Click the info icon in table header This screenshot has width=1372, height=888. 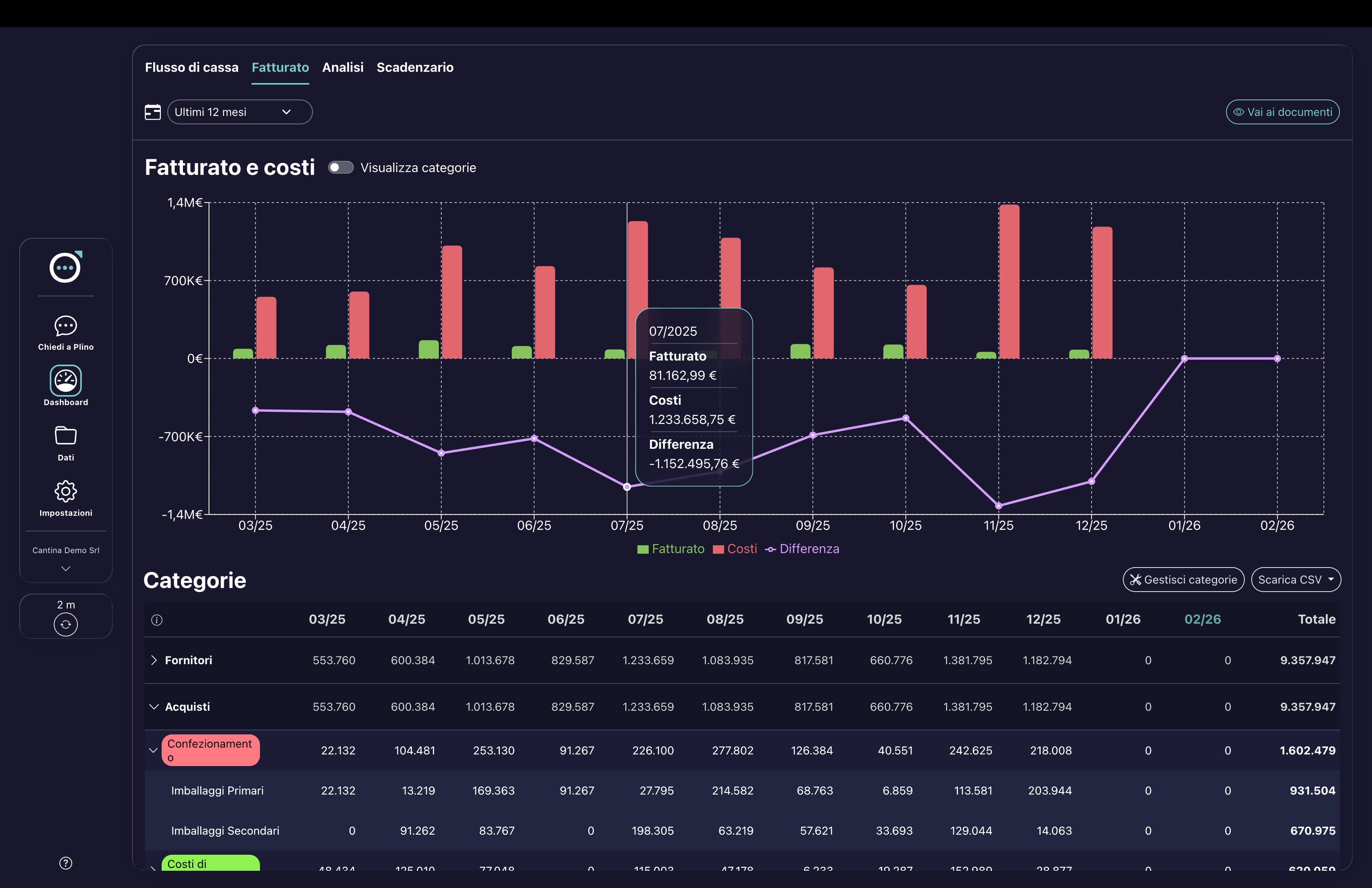coord(157,620)
